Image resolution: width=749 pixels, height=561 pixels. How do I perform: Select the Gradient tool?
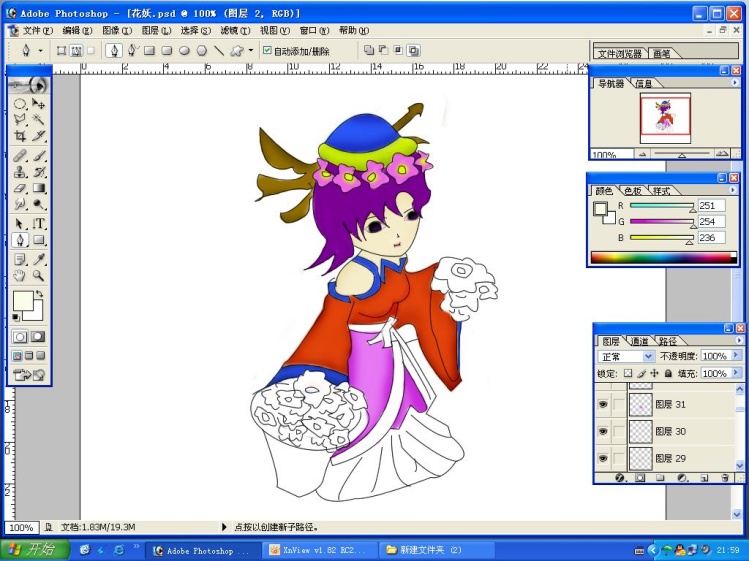tap(38, 188)
